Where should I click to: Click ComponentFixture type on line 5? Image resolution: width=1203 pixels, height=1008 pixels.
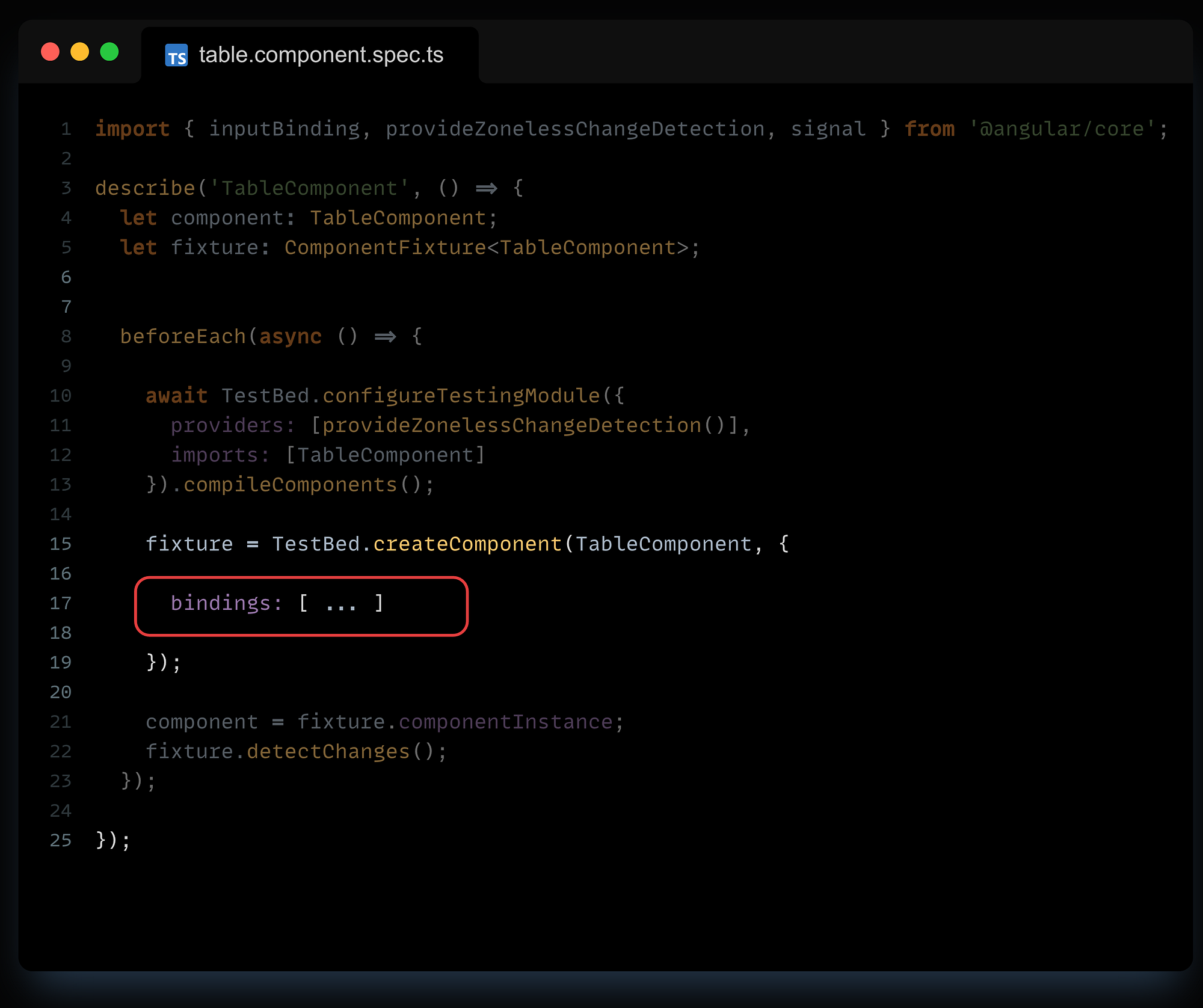click(385, 248)
